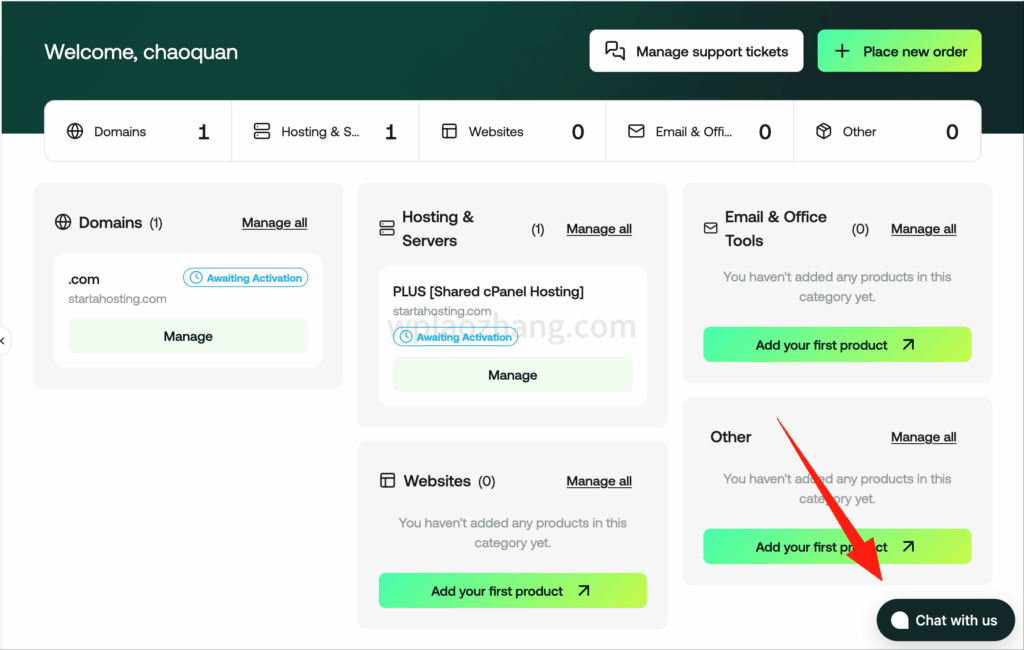Viewport: 1024px width, 650px height.
Task: Click Awaiting Activation badge on .com domain
Action: pyautogui.click(x=246, y=278)
